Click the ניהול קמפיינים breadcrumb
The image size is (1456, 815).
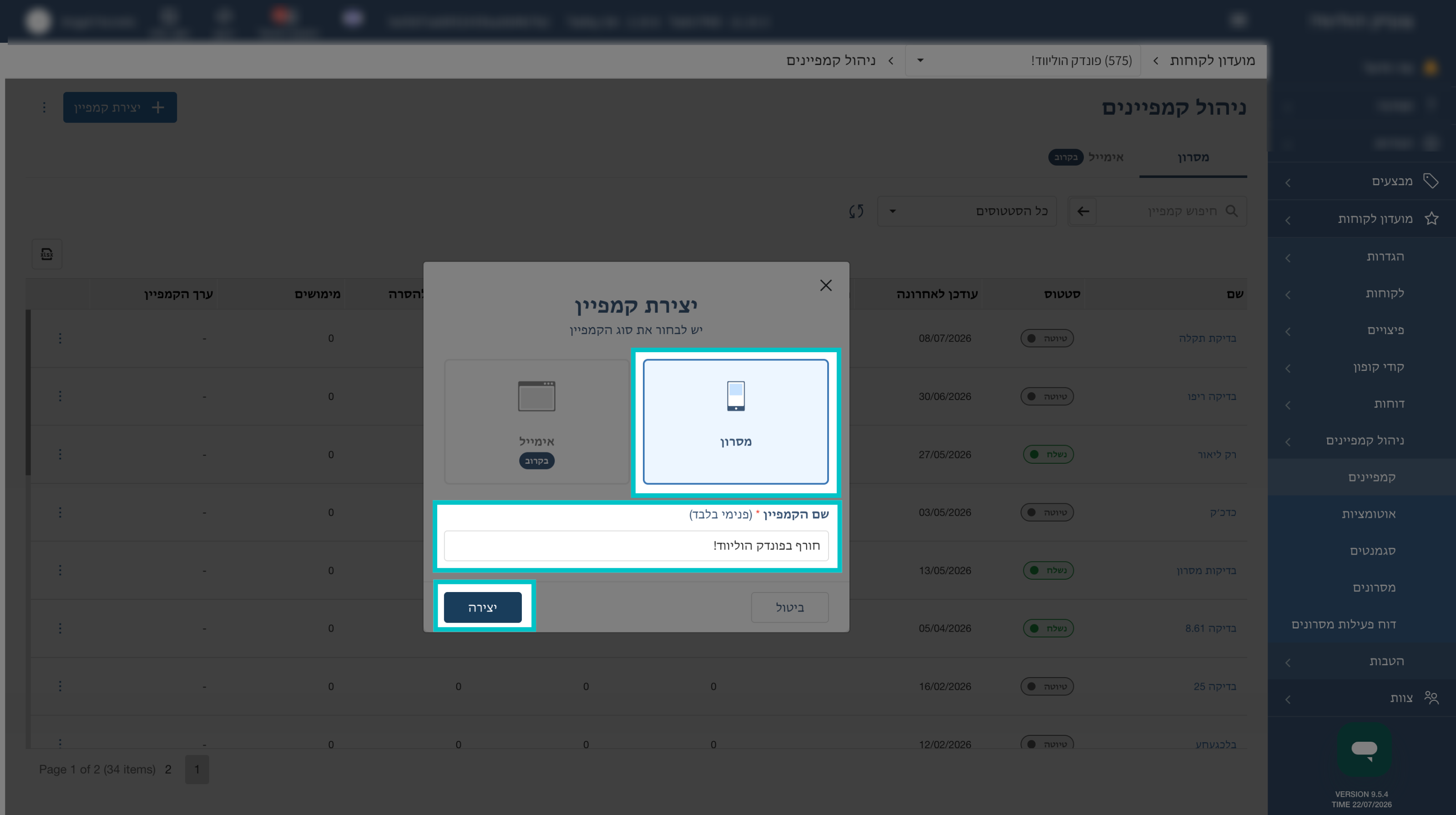tap(831, 61)
